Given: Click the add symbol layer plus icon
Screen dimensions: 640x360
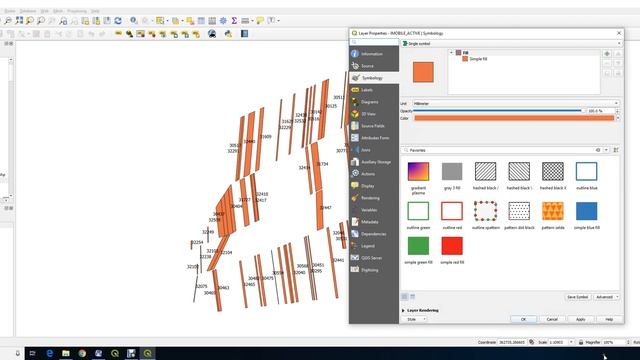Looking at the screenshot, I should [607, 54].
